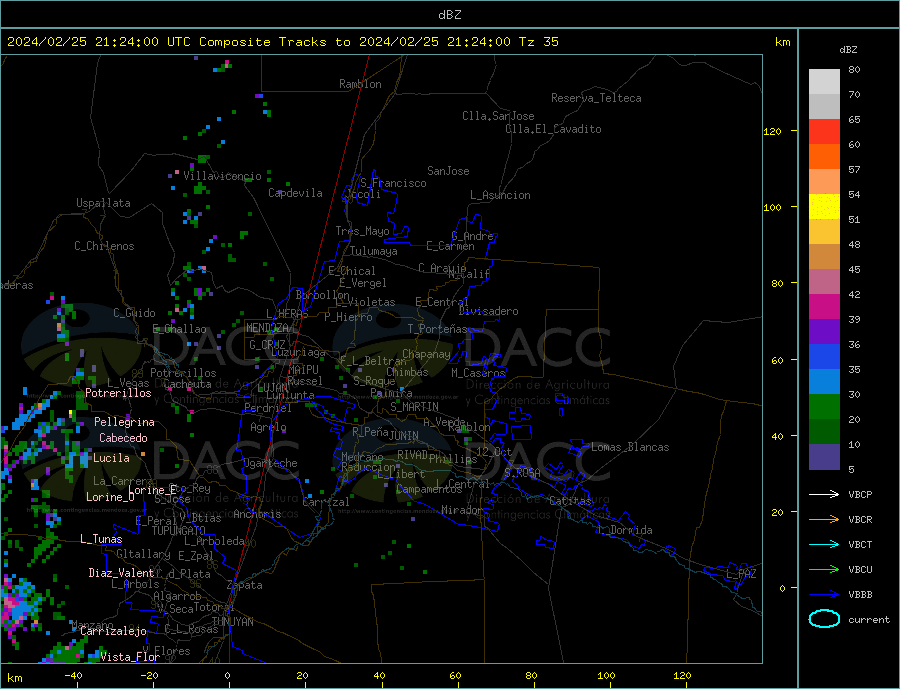Pick the brown swatch between 48 and 45
This screenshot has width=900, height=689.
(824, 257)
